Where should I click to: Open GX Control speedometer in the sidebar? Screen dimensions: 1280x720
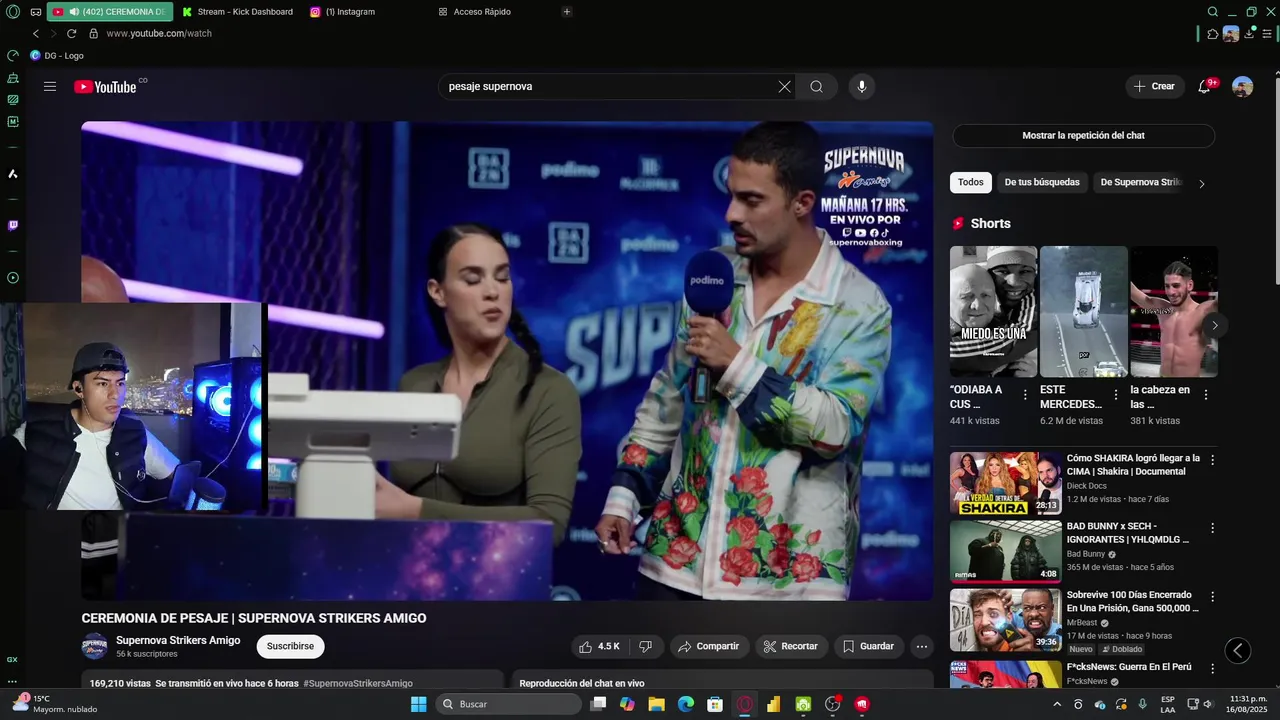pos(13,56)
